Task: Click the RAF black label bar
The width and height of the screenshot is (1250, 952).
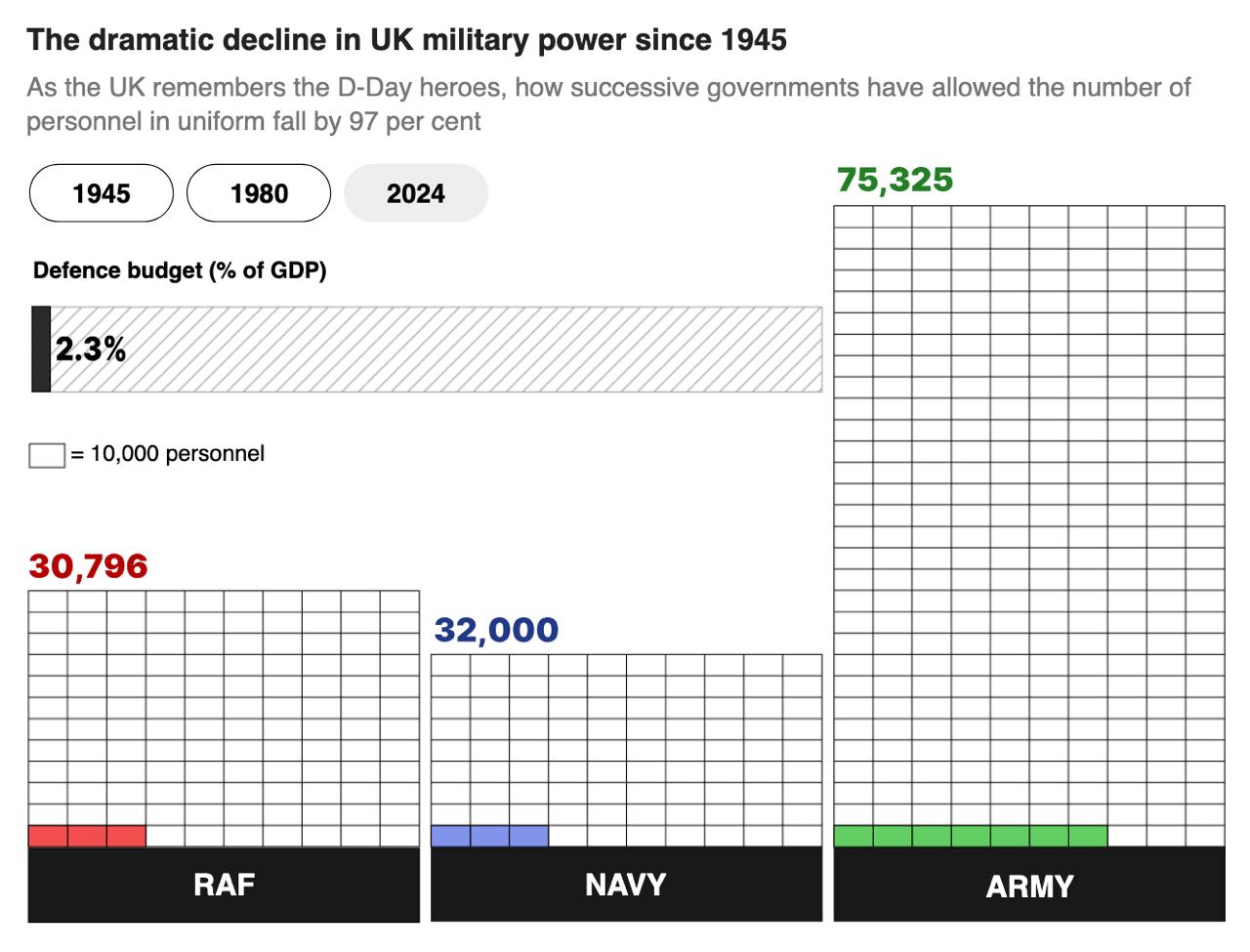Action: (224, 885)
